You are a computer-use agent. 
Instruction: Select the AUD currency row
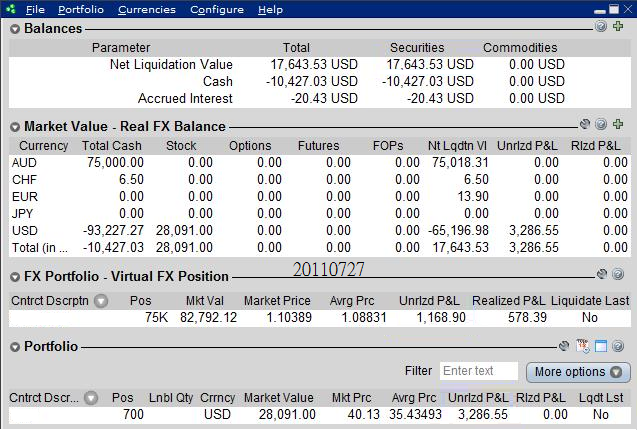pos(320,163)
